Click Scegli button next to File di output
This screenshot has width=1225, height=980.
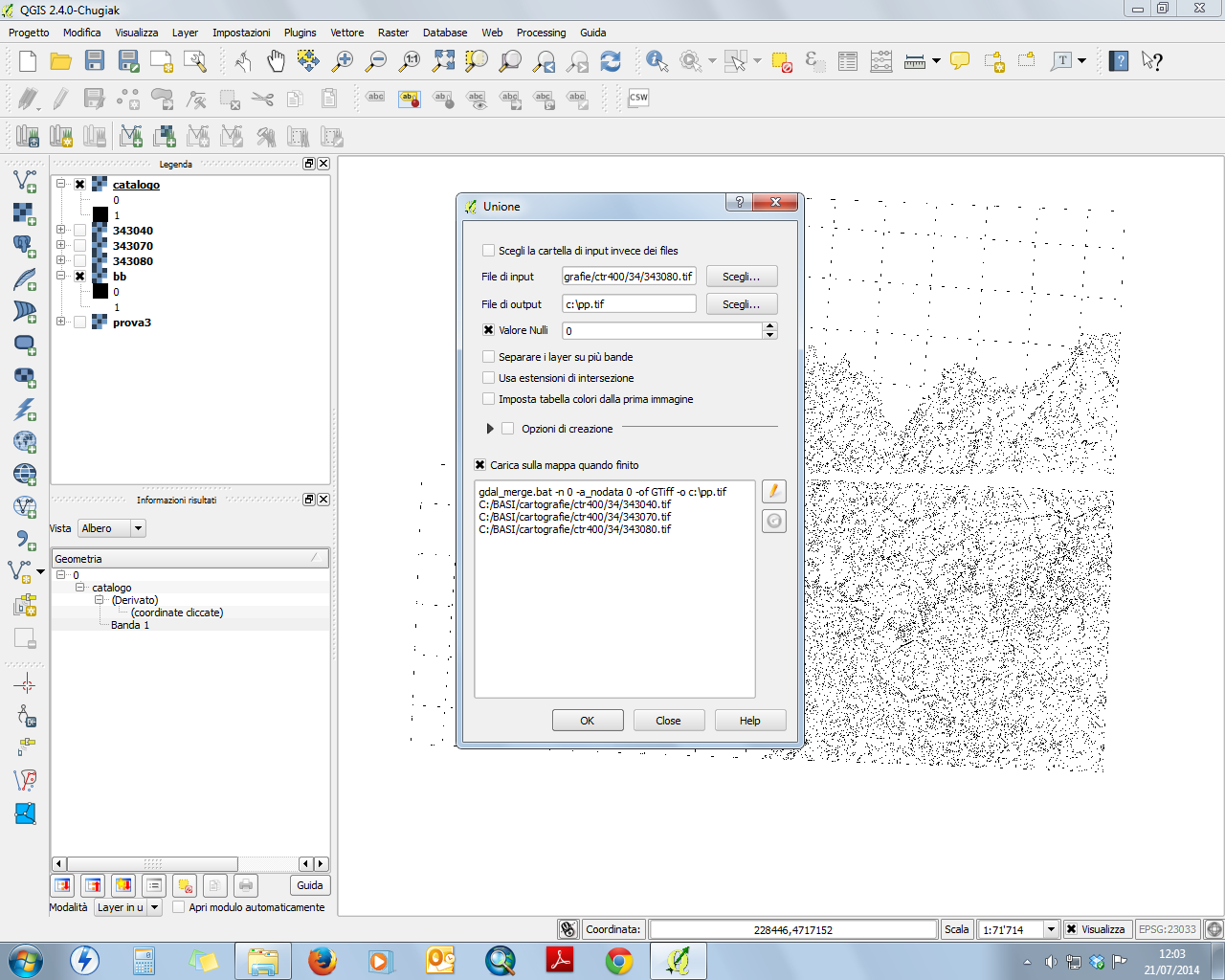pyautogui.click(x=741, y=304)
